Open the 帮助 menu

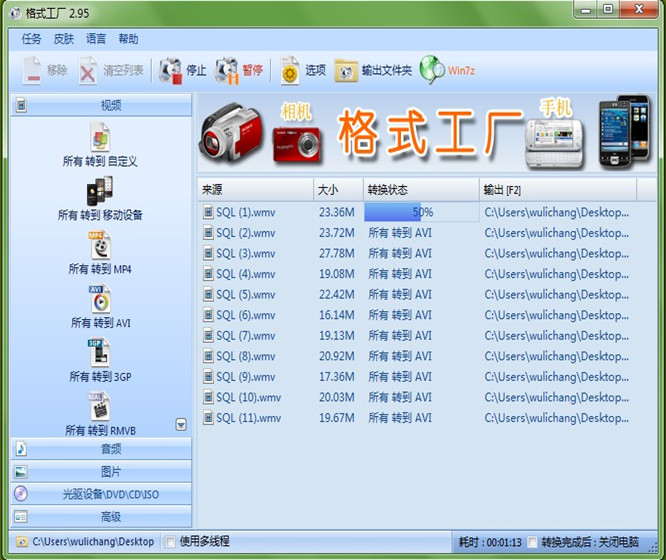tap(128, 39)
